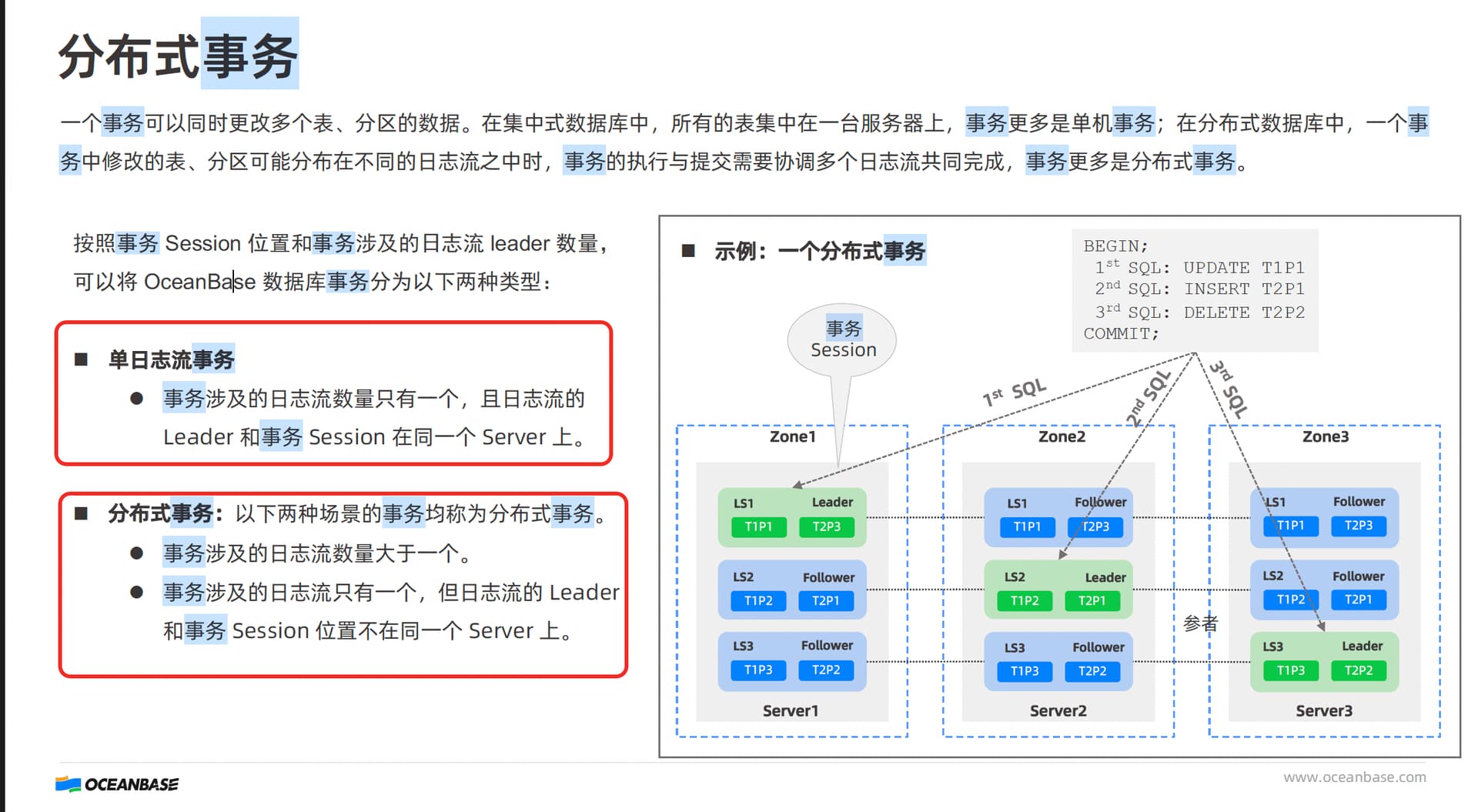Click the 单日志流事务 heading
The image size is (1478, 812).
point(171,359)
